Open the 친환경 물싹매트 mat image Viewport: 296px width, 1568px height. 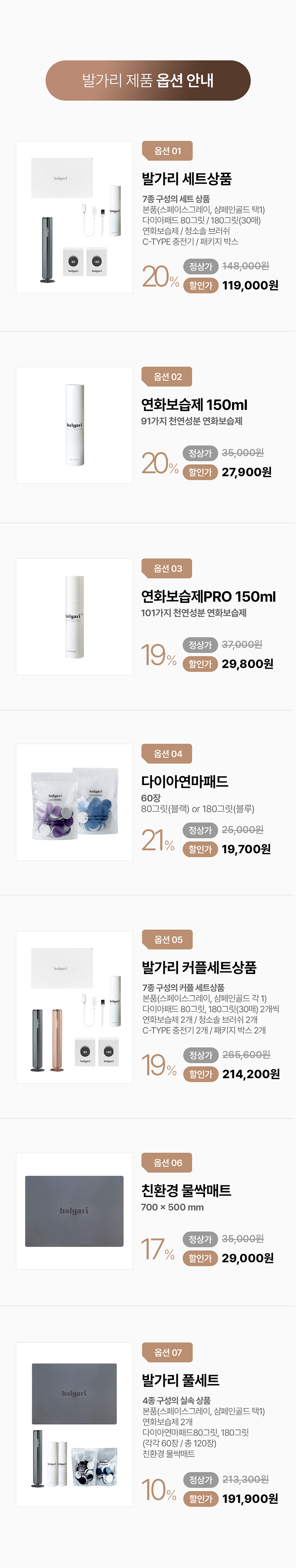click(74, 1211)
